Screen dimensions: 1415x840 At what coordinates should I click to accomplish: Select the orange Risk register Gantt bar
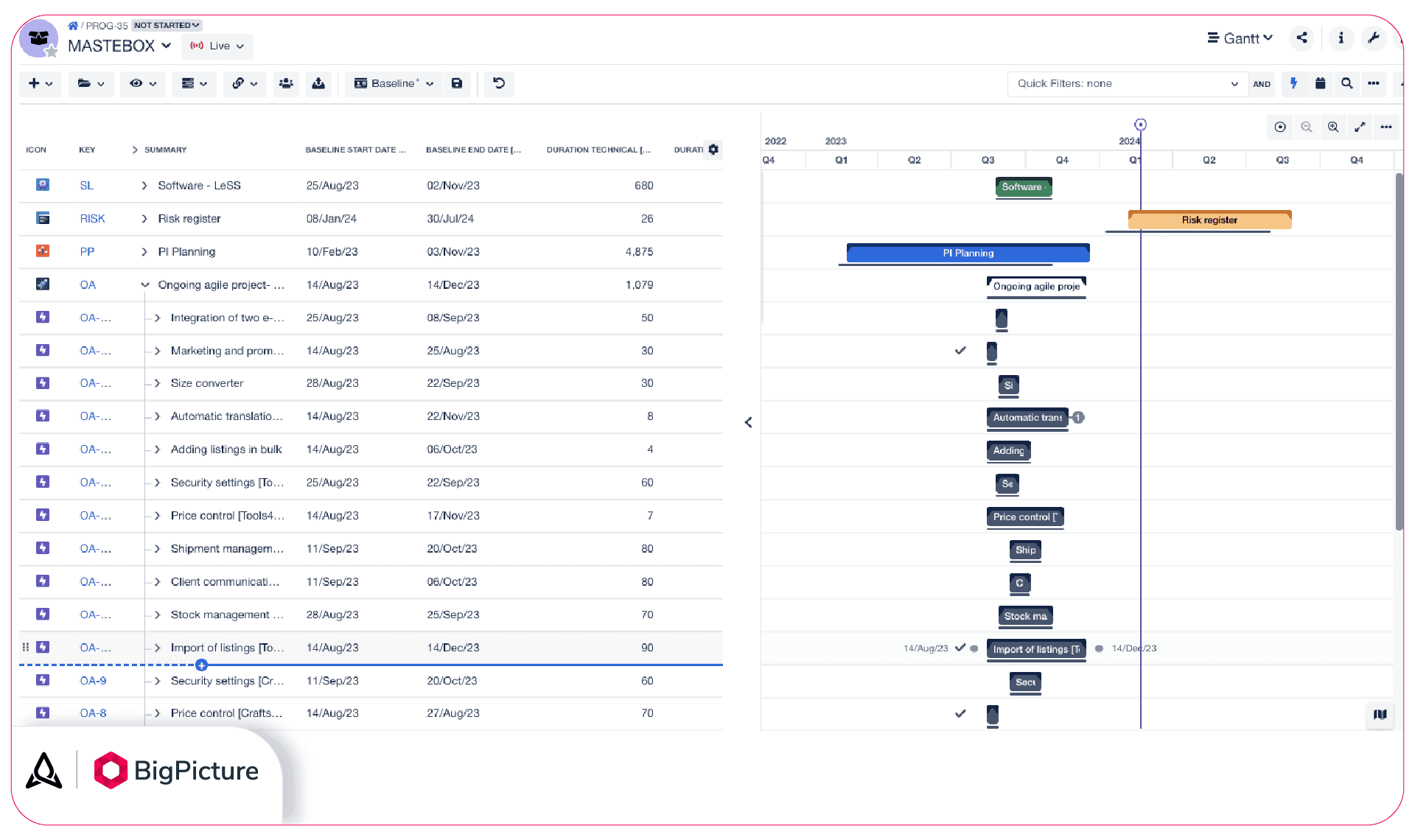click(1209, 220)
